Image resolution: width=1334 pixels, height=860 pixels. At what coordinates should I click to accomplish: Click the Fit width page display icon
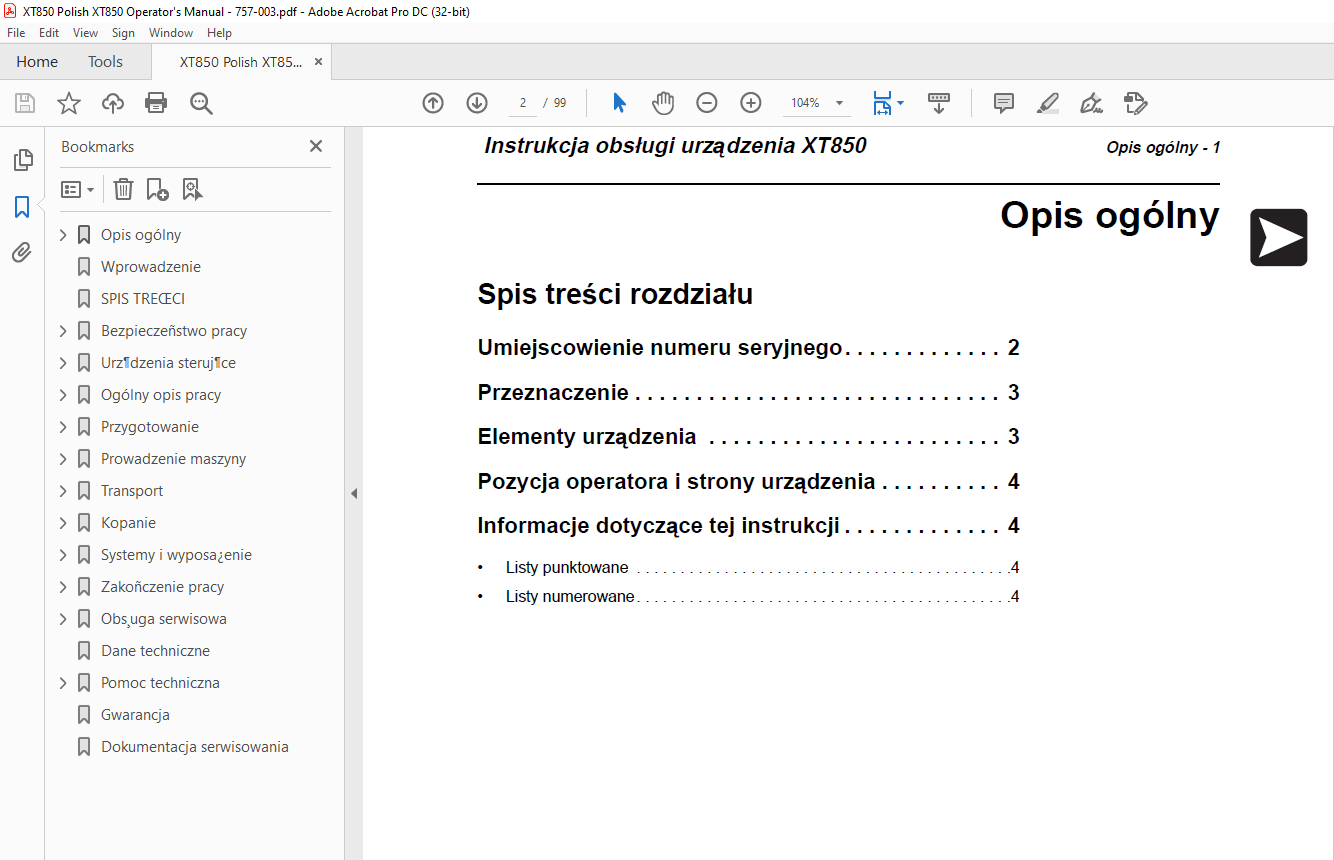coord(882,103)
